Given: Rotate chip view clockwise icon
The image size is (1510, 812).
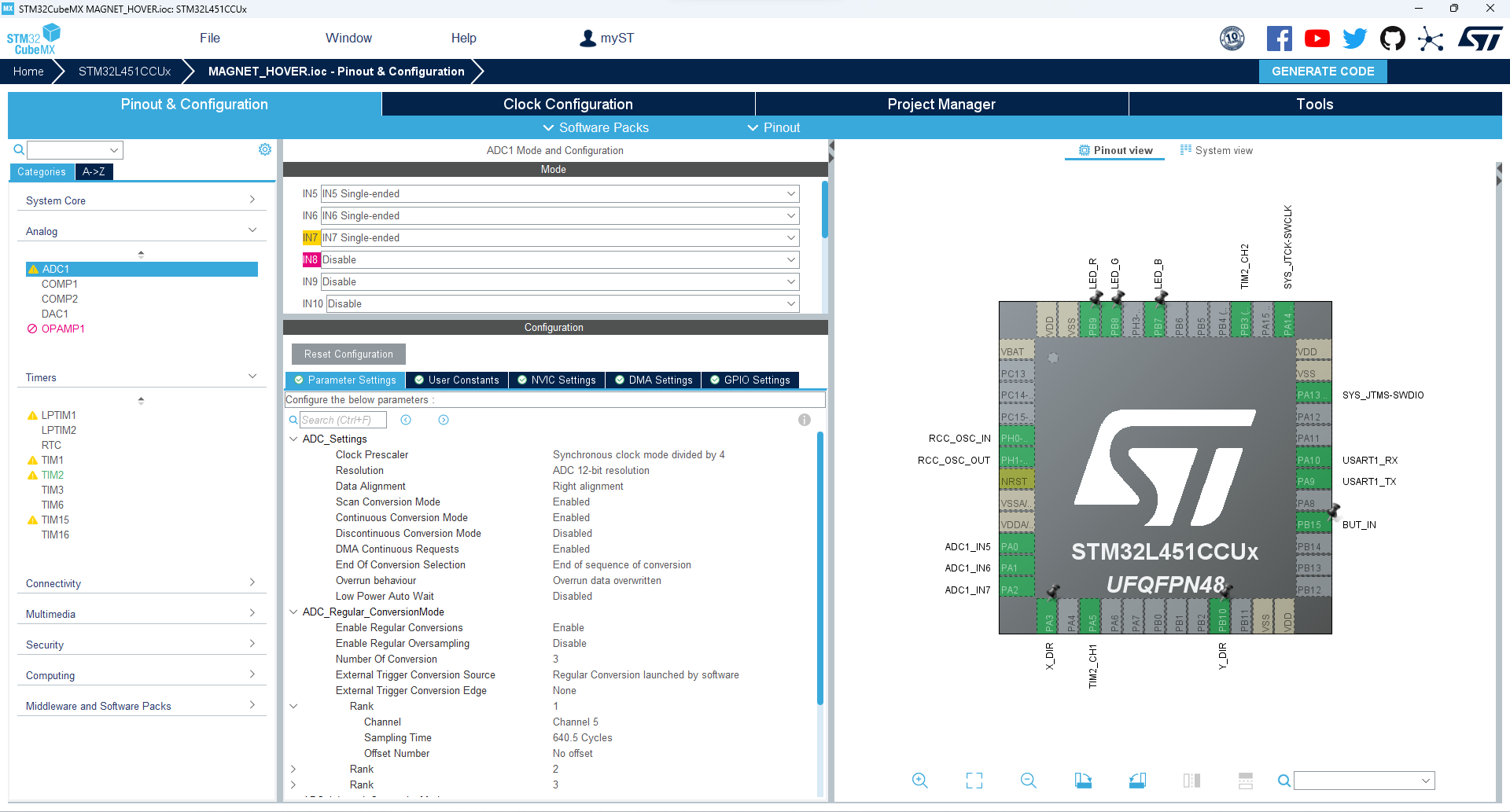Looking at the screenshot, I should coord(1083,780).
